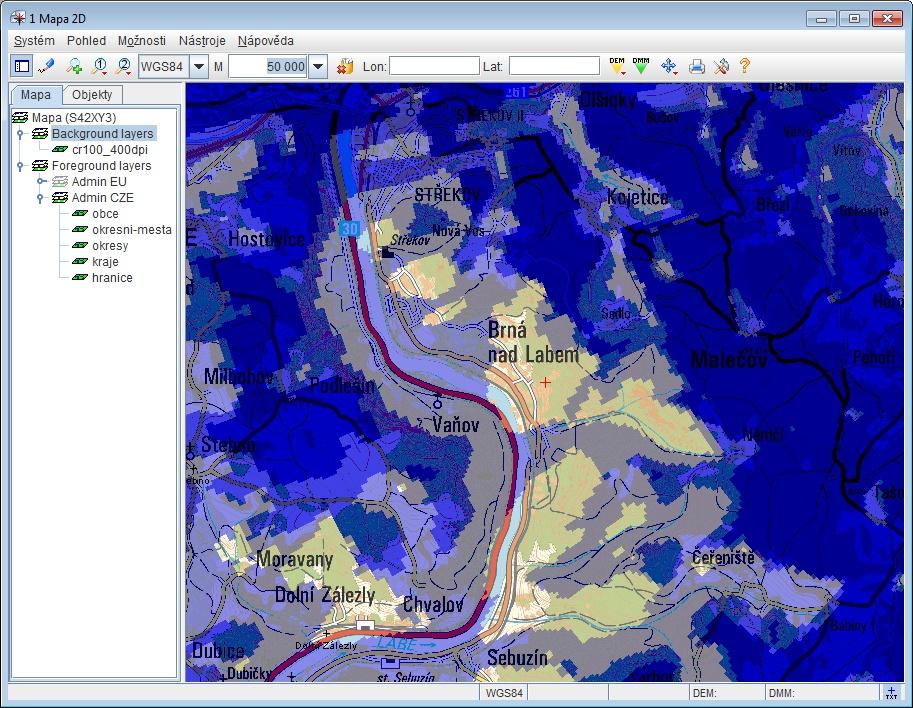This screenshot has width=913, height=708.
Task: Click the printer icon to print map
Action: 696,66
